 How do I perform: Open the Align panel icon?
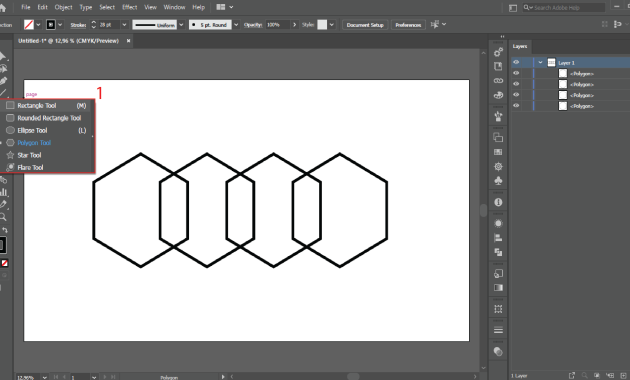tap(498, 238)
